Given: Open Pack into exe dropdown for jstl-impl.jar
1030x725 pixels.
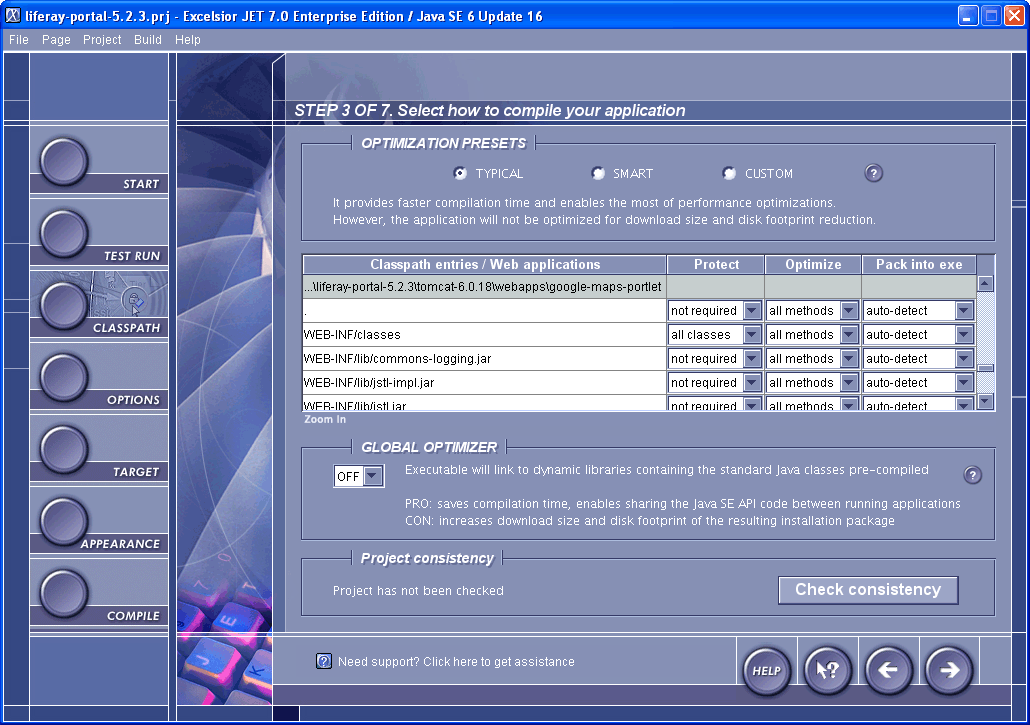Looking at the screenshot, I should 964,383.
